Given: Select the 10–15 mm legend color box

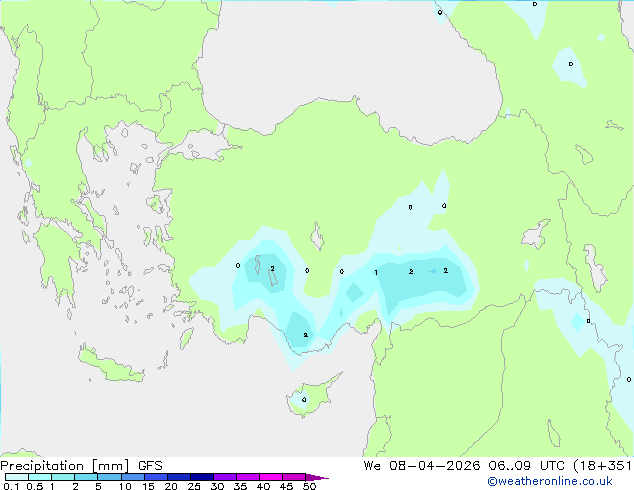Looking at the screenshot, I should 132,477.
